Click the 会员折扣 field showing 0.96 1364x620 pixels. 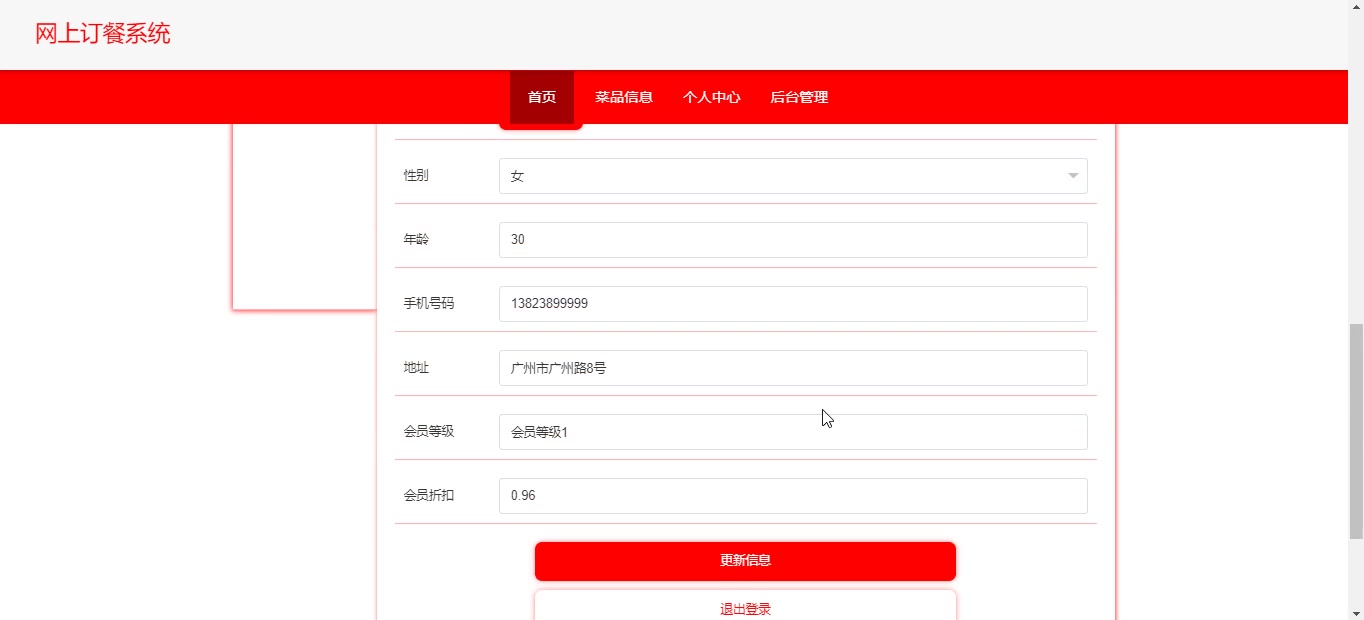click(793, 496)
